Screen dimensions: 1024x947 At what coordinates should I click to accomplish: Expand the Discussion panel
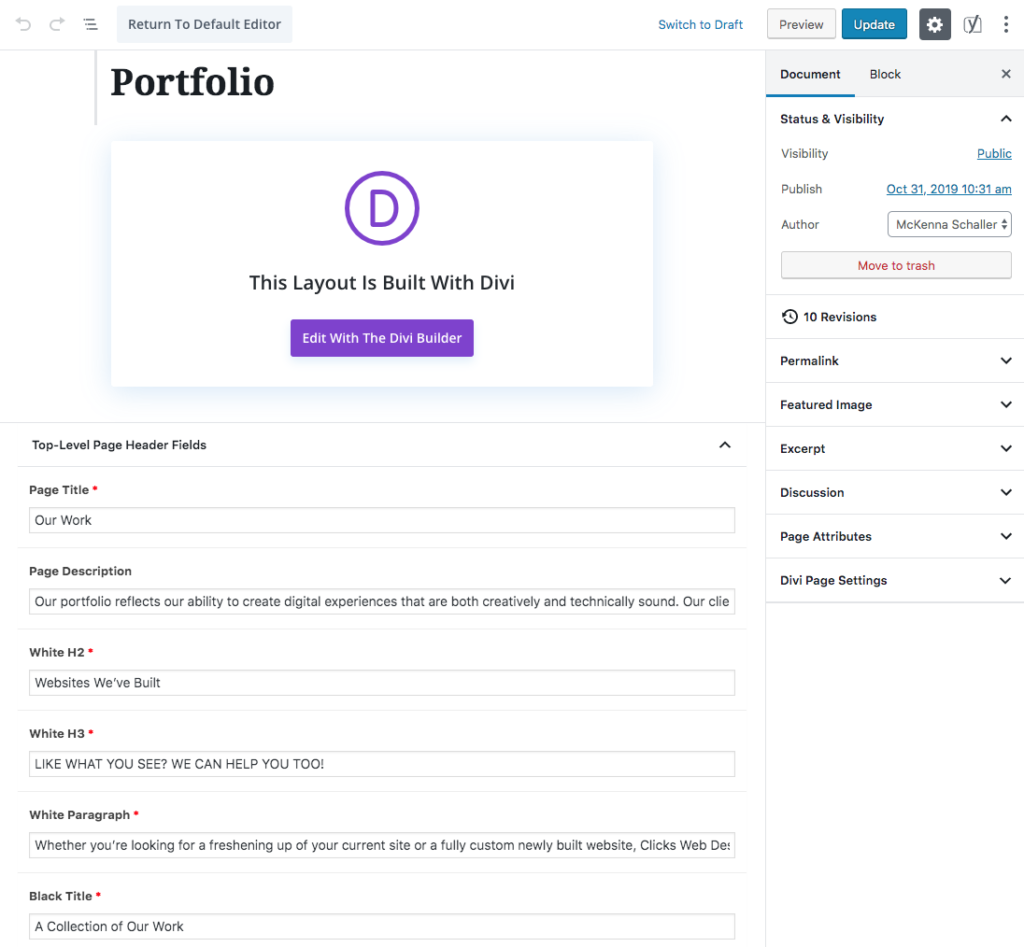[1006, 492]
